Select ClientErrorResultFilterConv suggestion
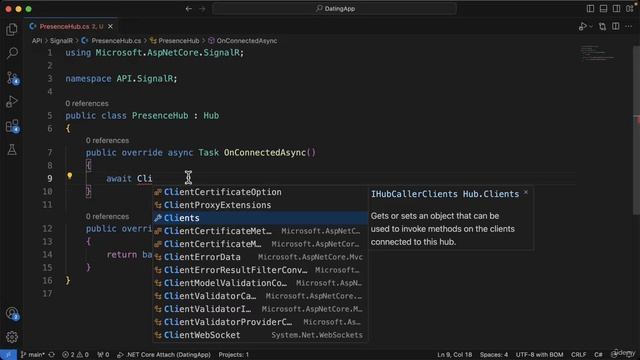 pyautogui.click(x=260, y=270)
